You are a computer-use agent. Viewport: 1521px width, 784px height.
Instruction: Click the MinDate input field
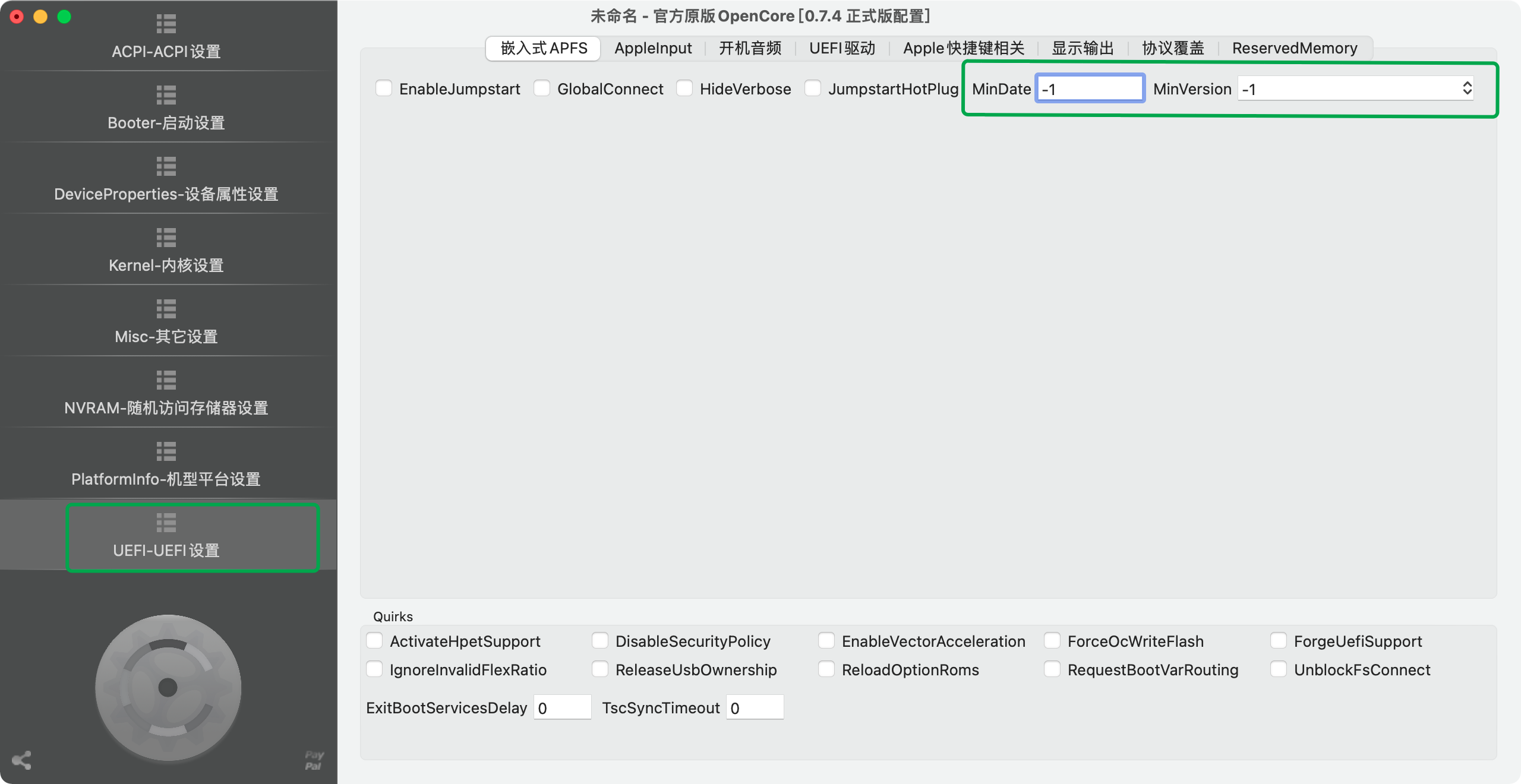1090,89
